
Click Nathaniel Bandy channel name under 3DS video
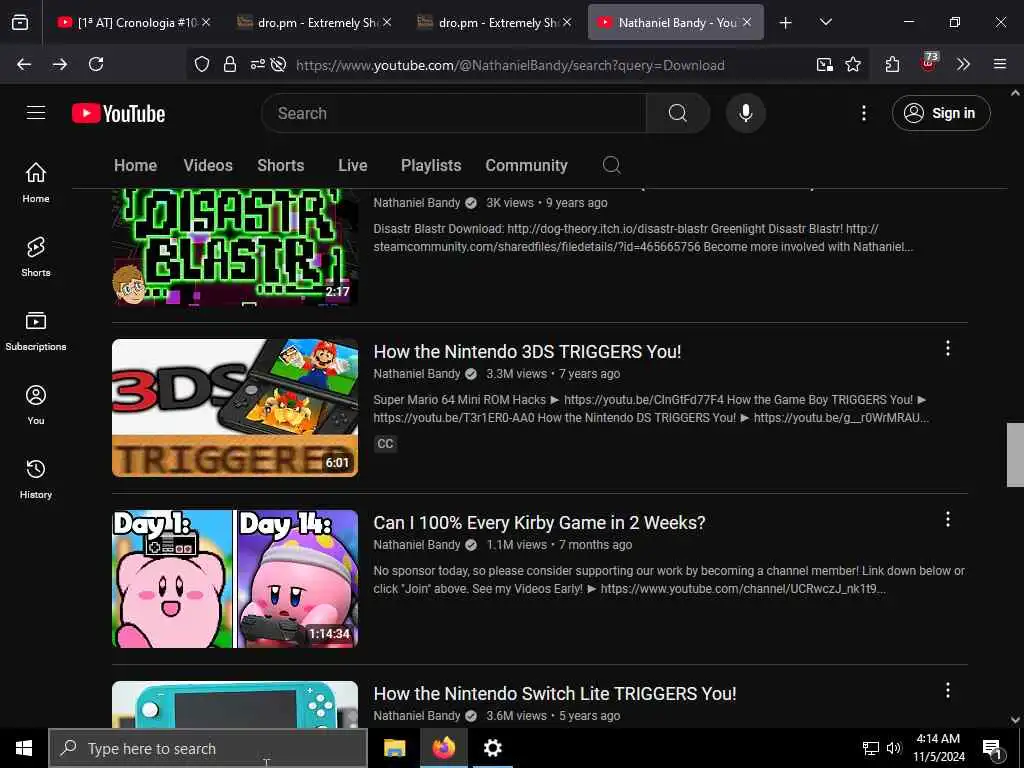(x=417, y=374)
